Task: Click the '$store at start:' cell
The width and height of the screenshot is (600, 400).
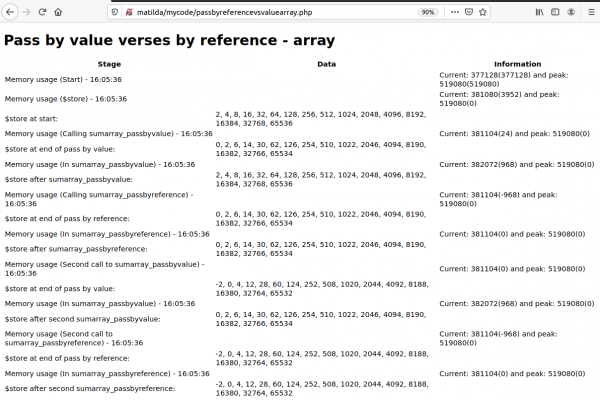Action: pyautogui.click(x=31, y=119)
